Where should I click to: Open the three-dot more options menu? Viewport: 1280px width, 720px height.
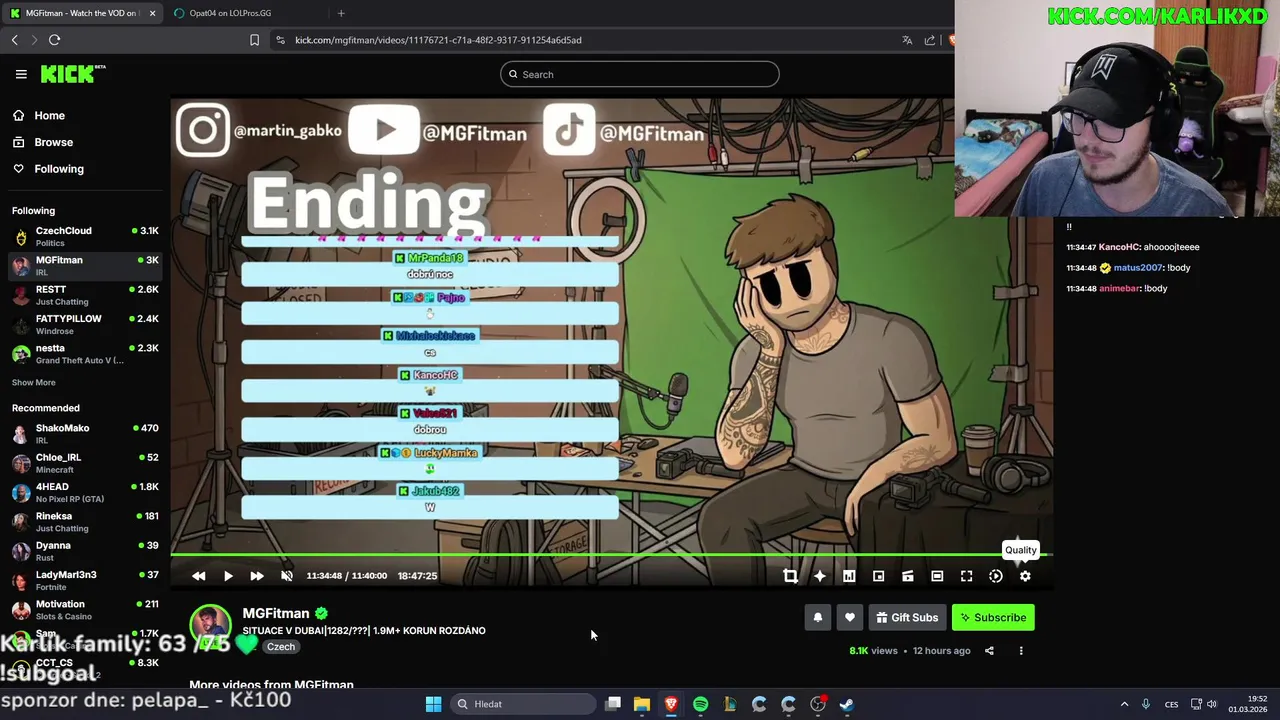coord(1021,651)
